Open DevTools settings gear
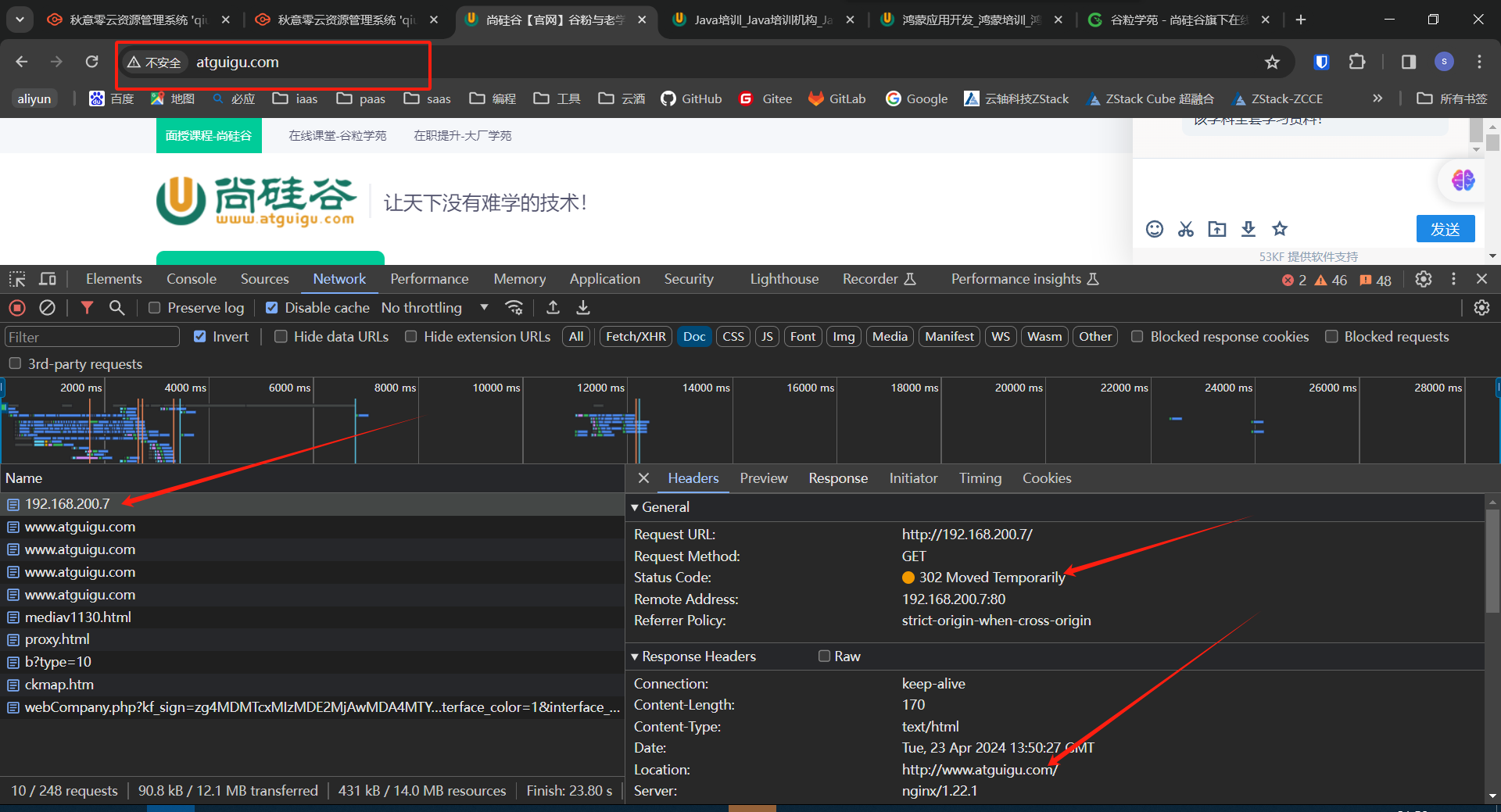 point(1424,279)
